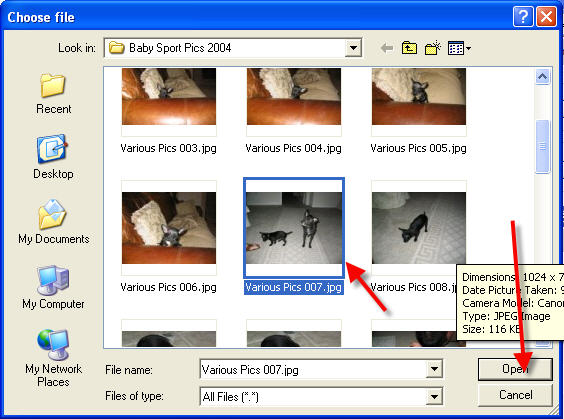Go to the Desktop shortcut
564x419 pixels.
point(53,157)
